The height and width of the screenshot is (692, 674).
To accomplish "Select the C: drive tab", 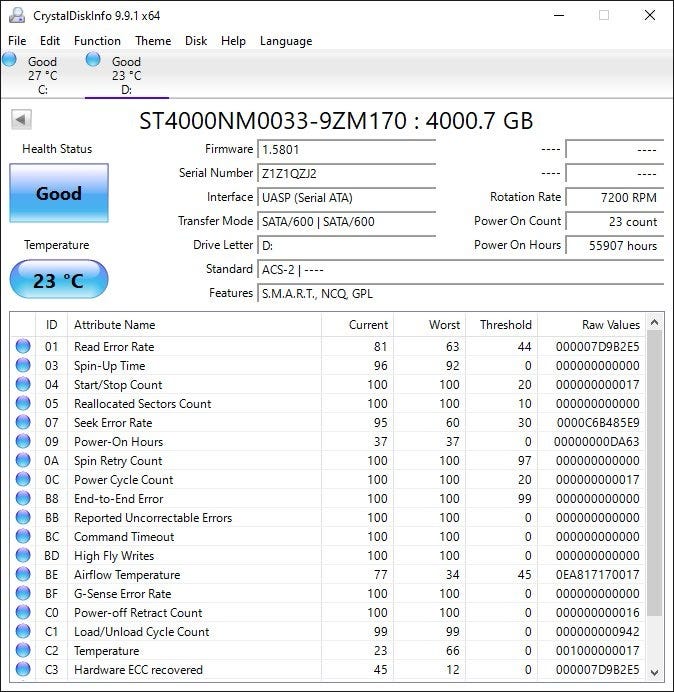I will (42, 75).
